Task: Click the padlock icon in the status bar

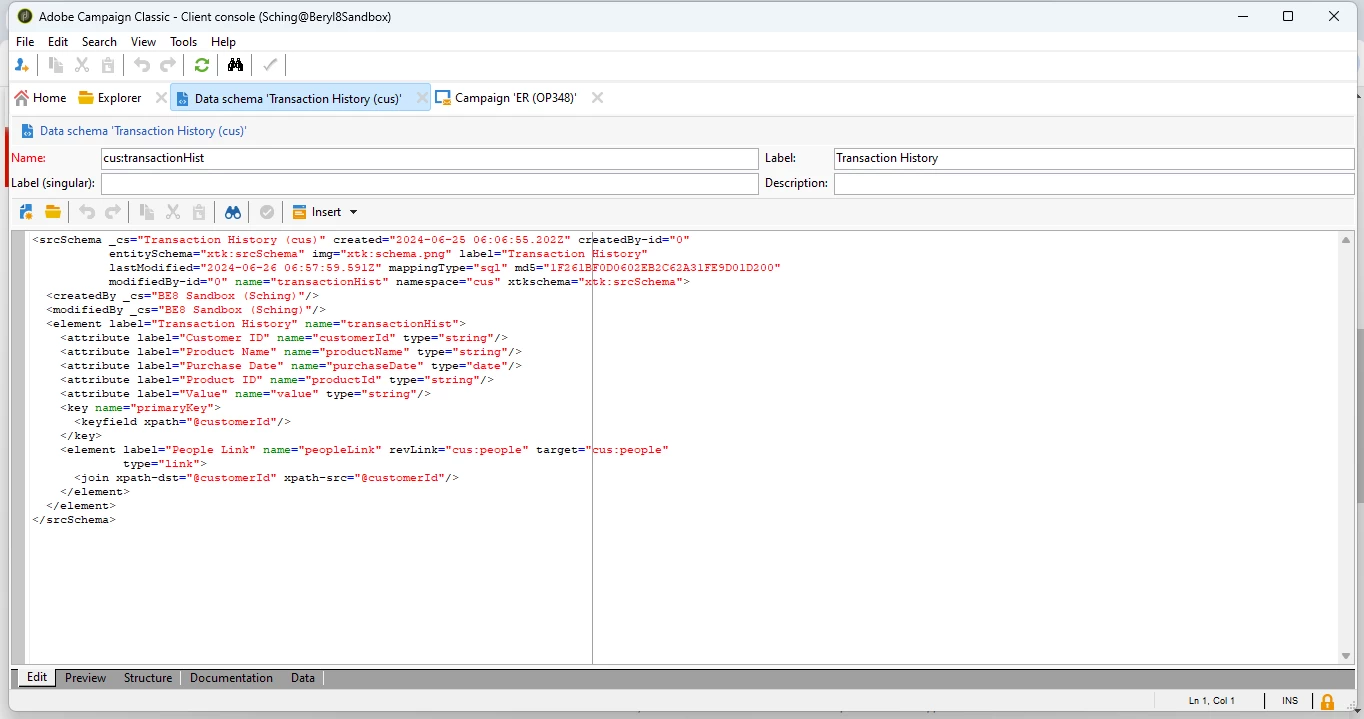Action: pyautogui.click(x=1328, y=702)
